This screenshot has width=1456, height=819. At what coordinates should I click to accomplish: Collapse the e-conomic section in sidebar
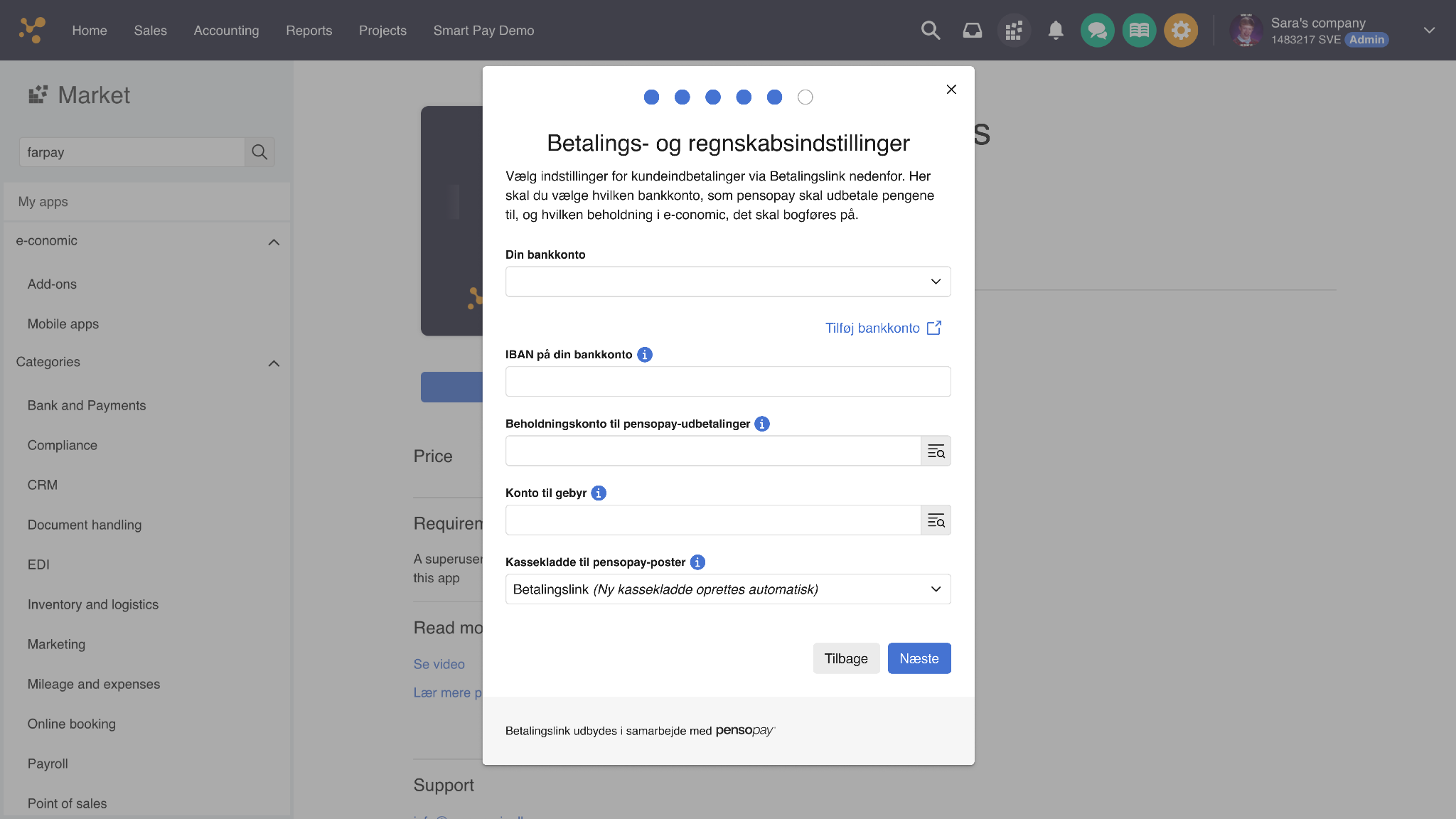(x=274, y=242)
